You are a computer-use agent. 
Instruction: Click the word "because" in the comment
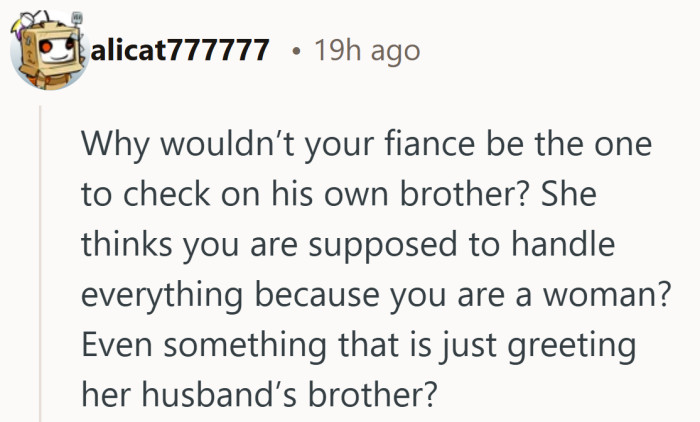317,295
